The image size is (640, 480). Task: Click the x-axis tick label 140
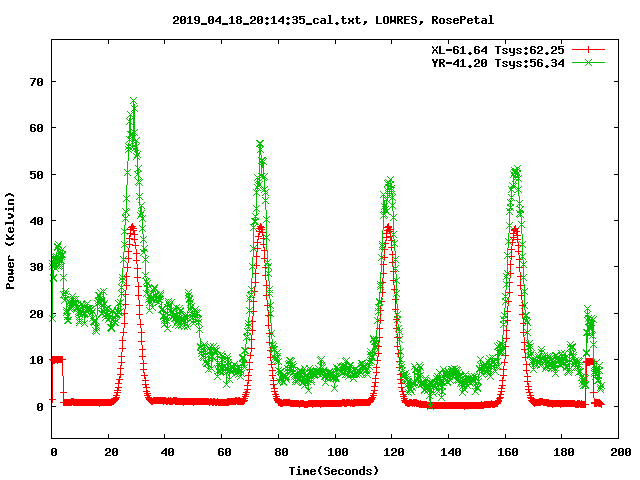(x=451, y=452)
